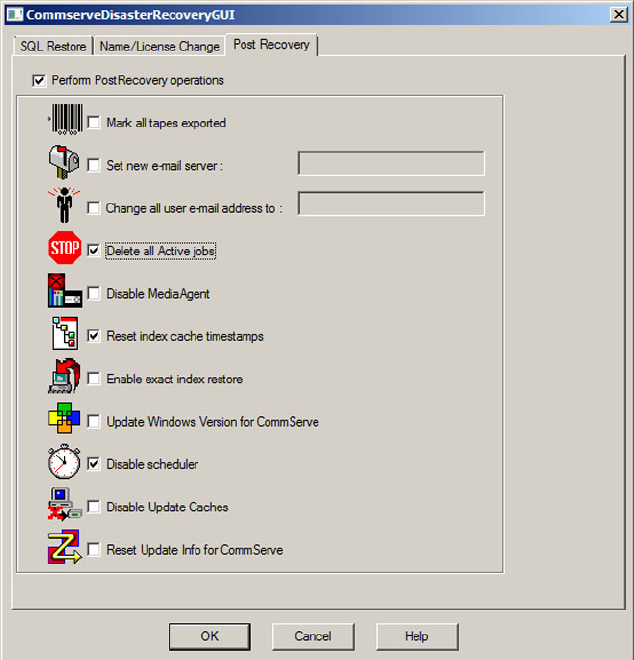Screen dimensions: 634x660
Task: Close the CommserveDisasterRecoveryGUI window
Action: (x=619, y=15)
